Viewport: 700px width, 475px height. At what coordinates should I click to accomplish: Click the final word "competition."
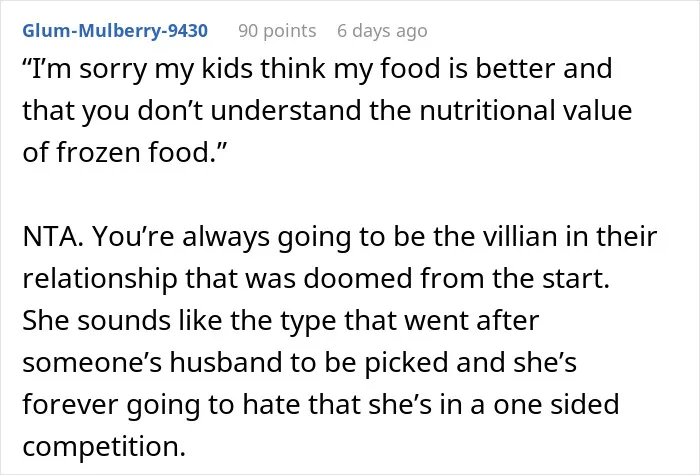tap(104, 446)
